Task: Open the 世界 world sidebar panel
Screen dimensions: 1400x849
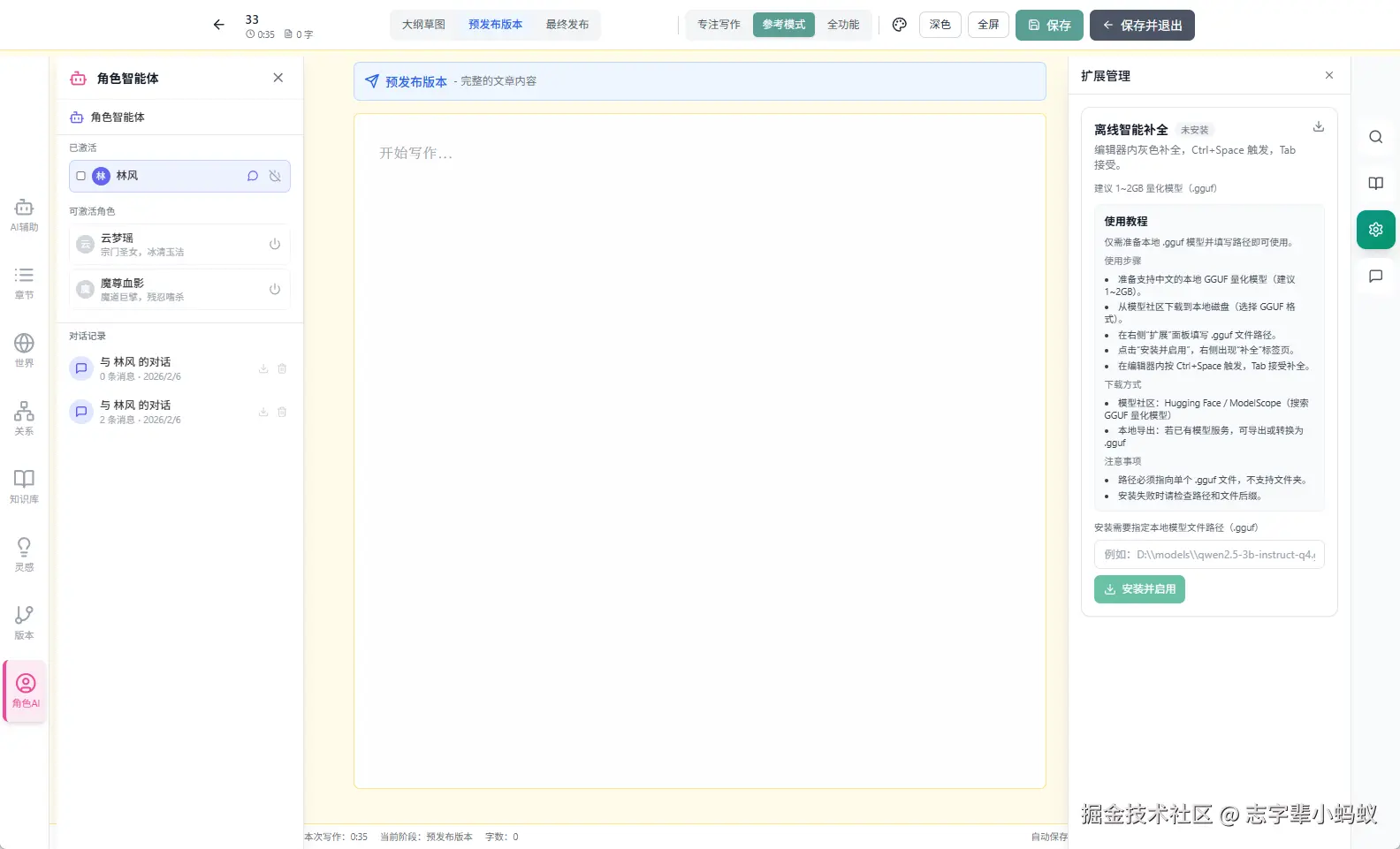Action: pos(24,351)
